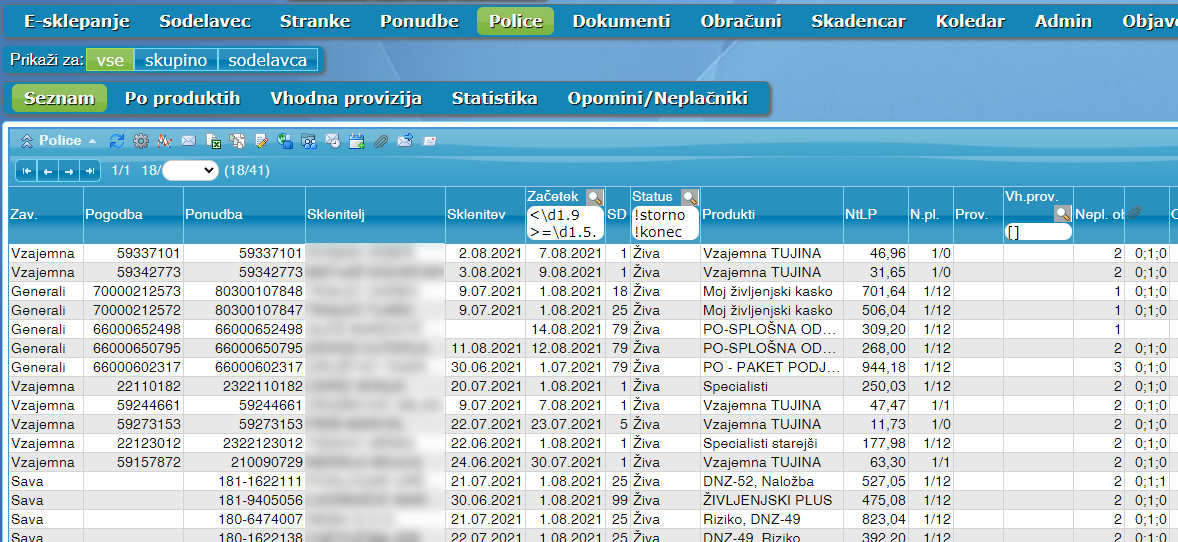
Task: Refresh the policies list
Action: [x=116, y=141]
